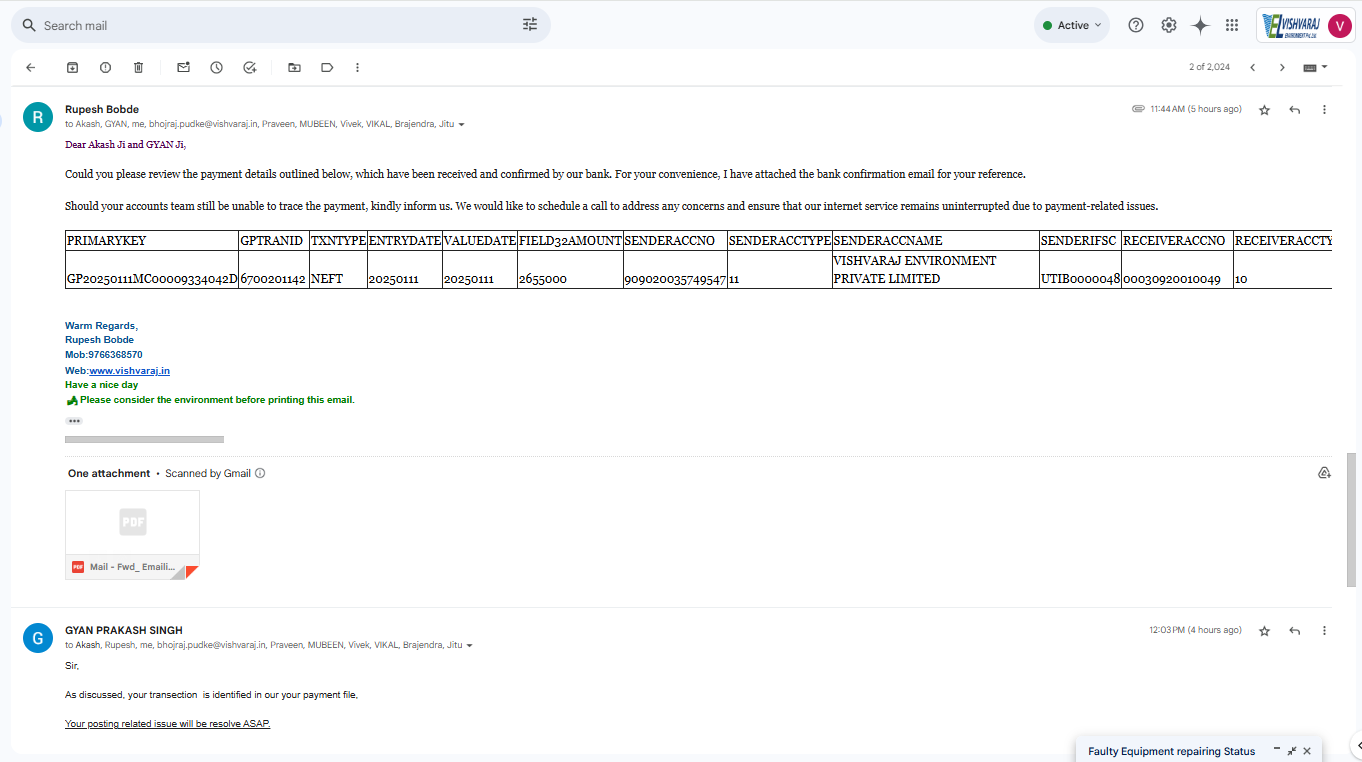Star the message from Rupesh Bobde

[1264, 110]
